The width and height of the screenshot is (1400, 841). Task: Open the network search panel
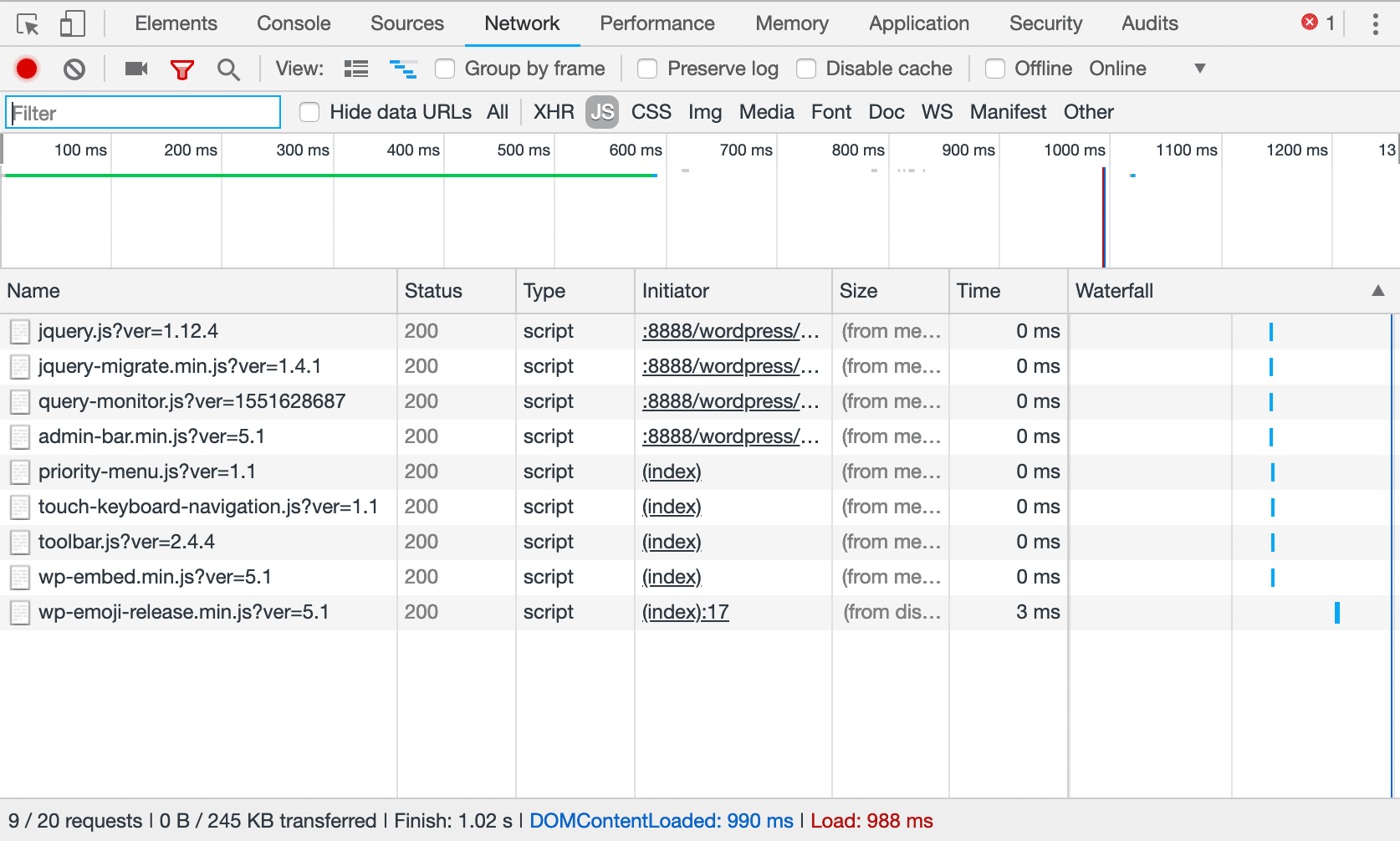(x=227, y=69)
